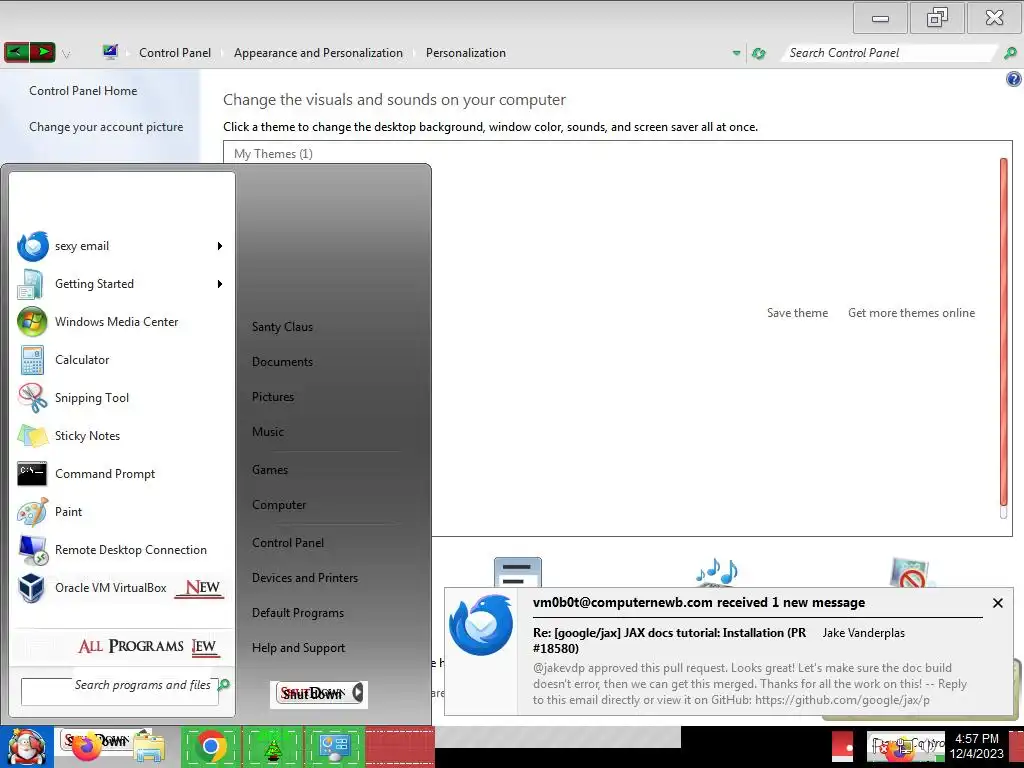Open Sticky Notes
This screenshot has width=1024, height=768.
121,436
